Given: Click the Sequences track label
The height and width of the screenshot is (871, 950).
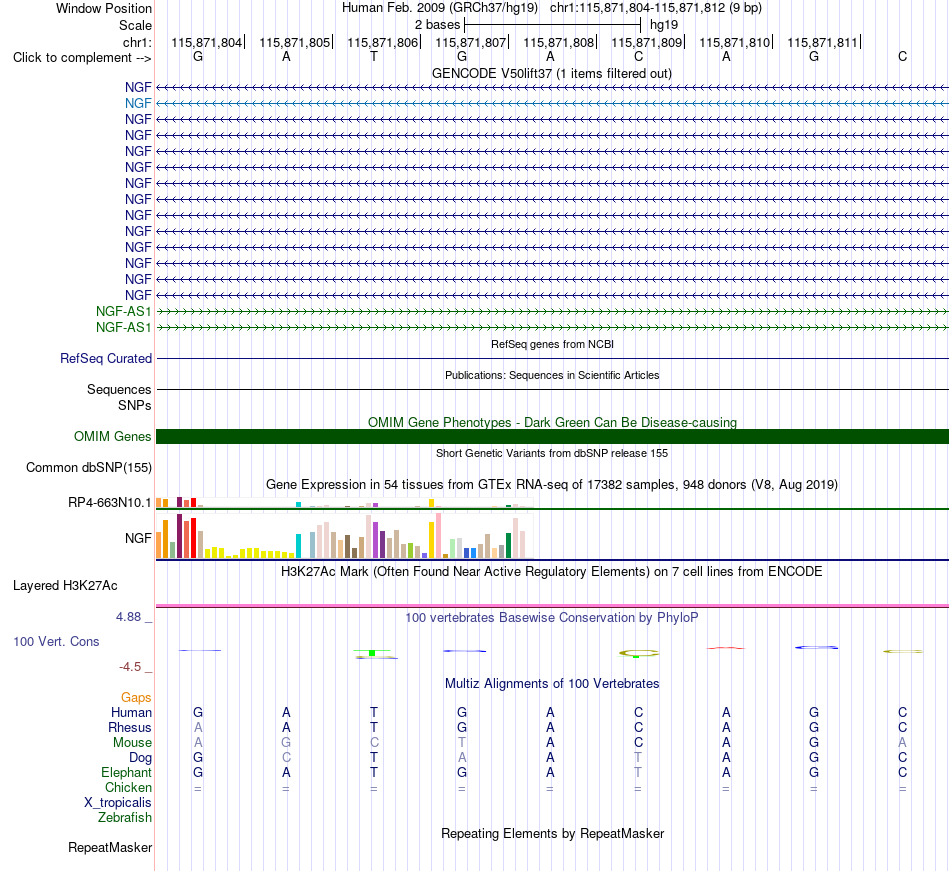Looking at the screenshot, I should [119, 389].
